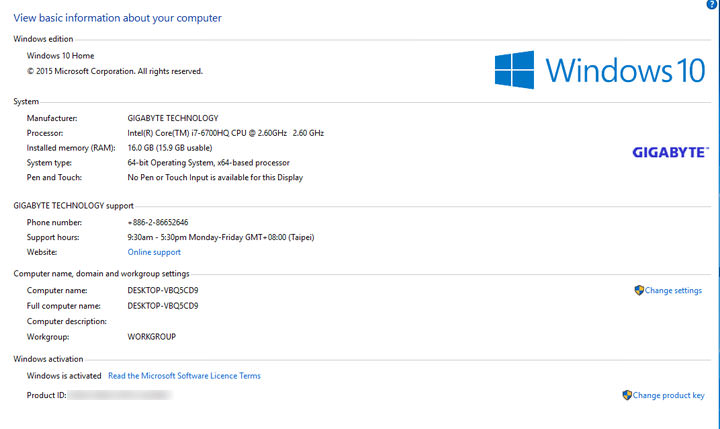
Task: Open Change settings for computer name
Action: (673, 291)
